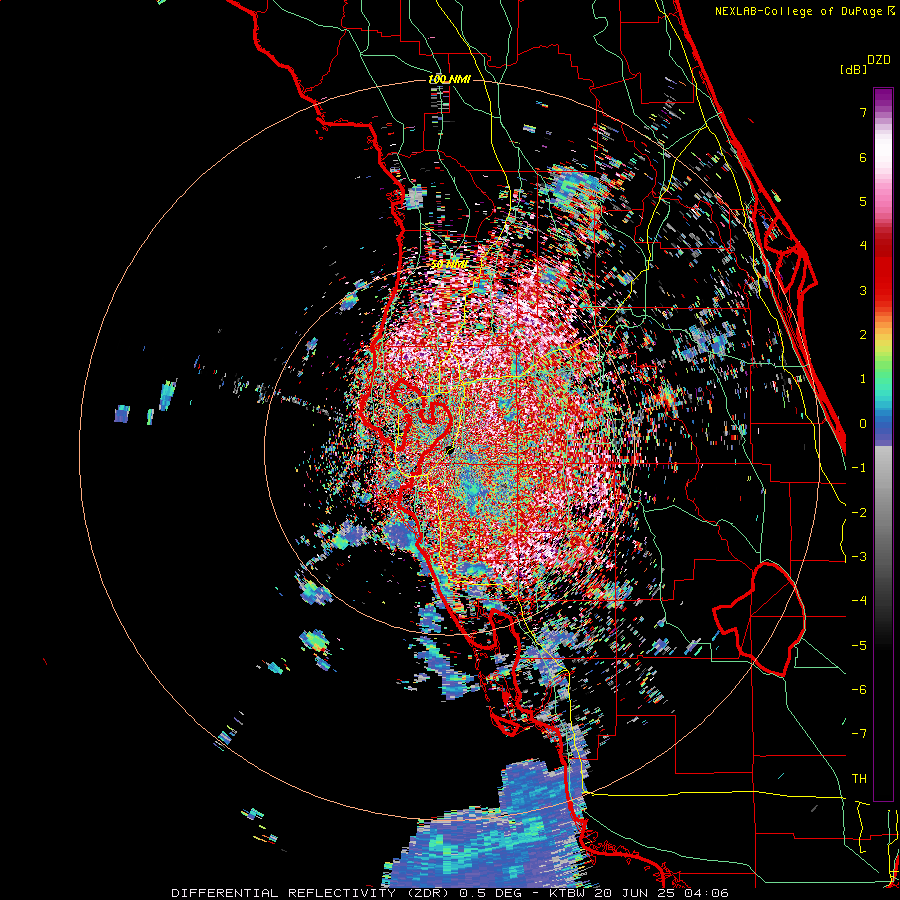Click the ZDR color scale bar

[x=883, y=444]
